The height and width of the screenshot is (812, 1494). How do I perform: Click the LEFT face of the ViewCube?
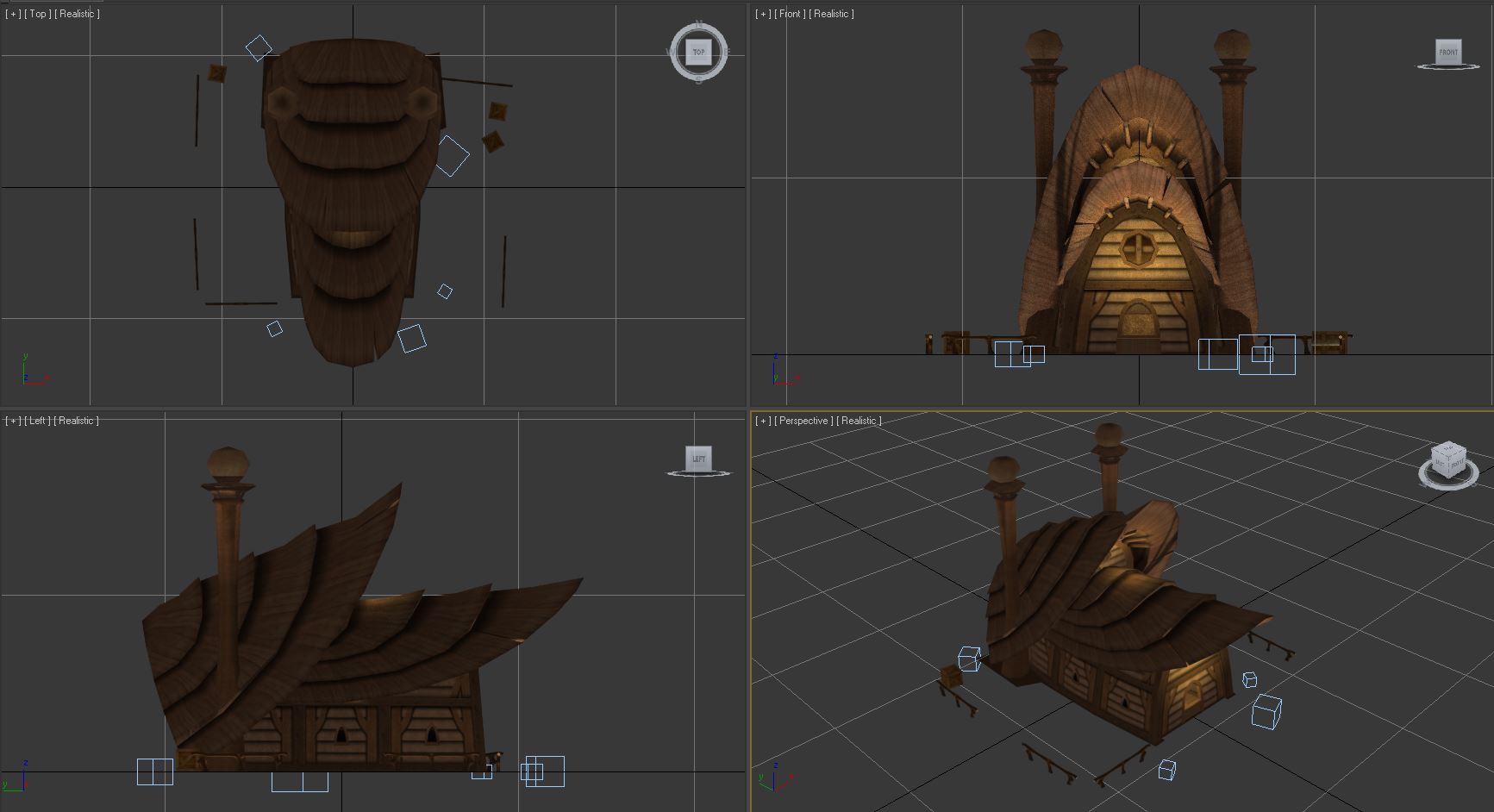click(698, 459)
